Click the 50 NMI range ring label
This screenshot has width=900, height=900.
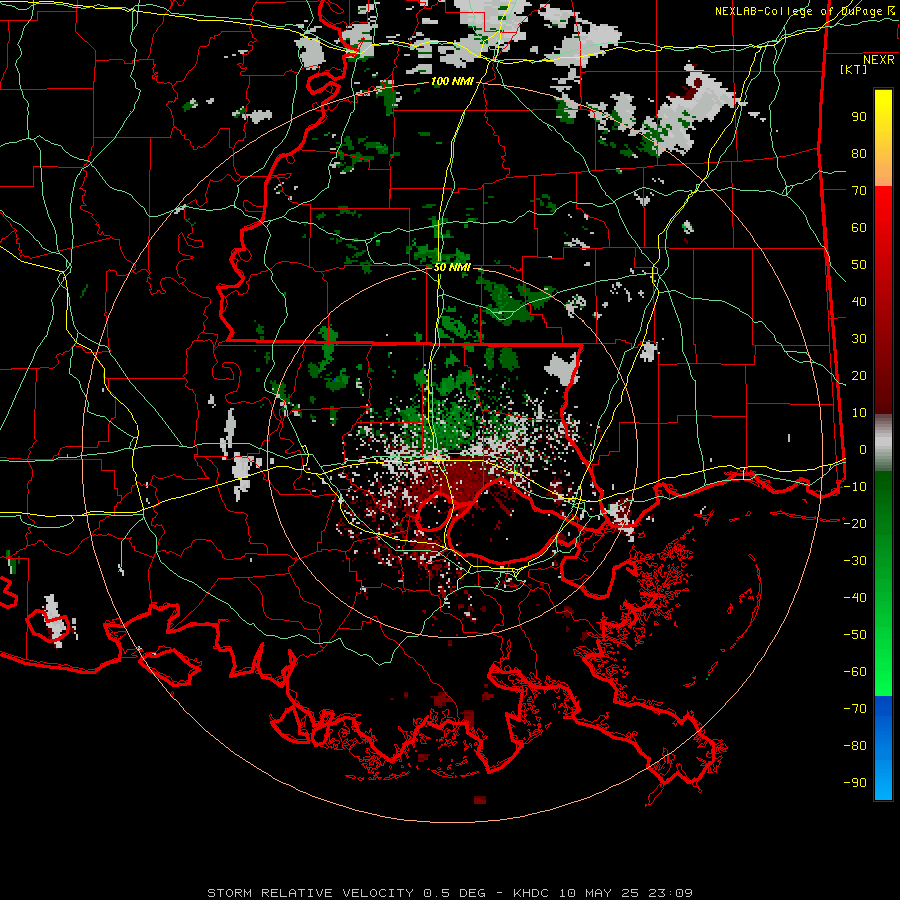click(x=452, y=267)
